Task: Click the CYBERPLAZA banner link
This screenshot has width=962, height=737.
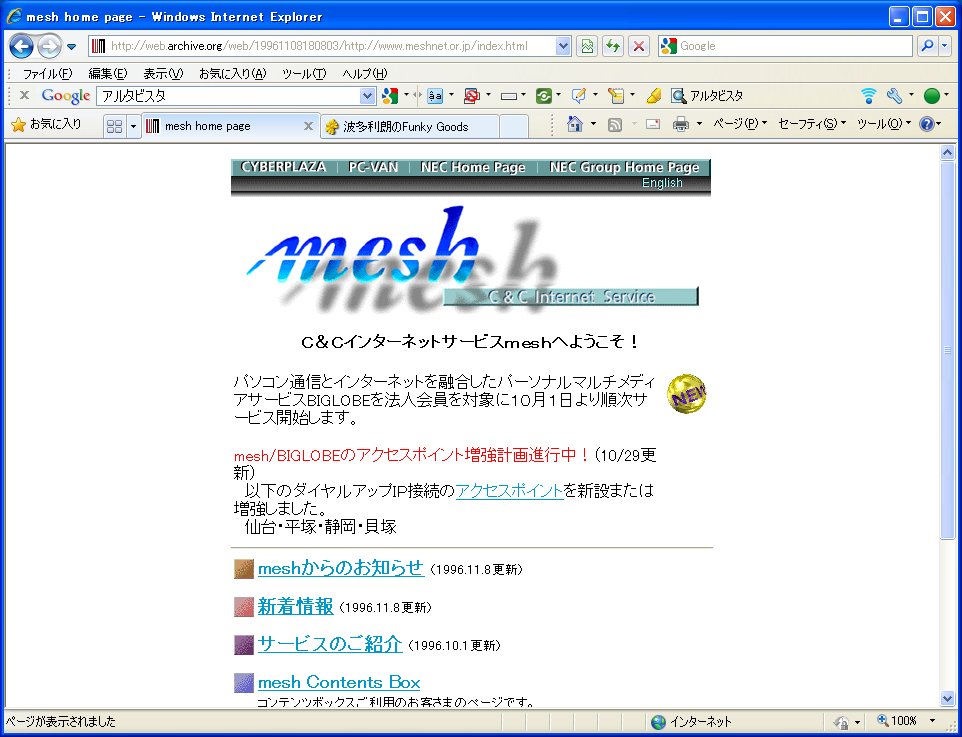Action: [x=283, y=168]
